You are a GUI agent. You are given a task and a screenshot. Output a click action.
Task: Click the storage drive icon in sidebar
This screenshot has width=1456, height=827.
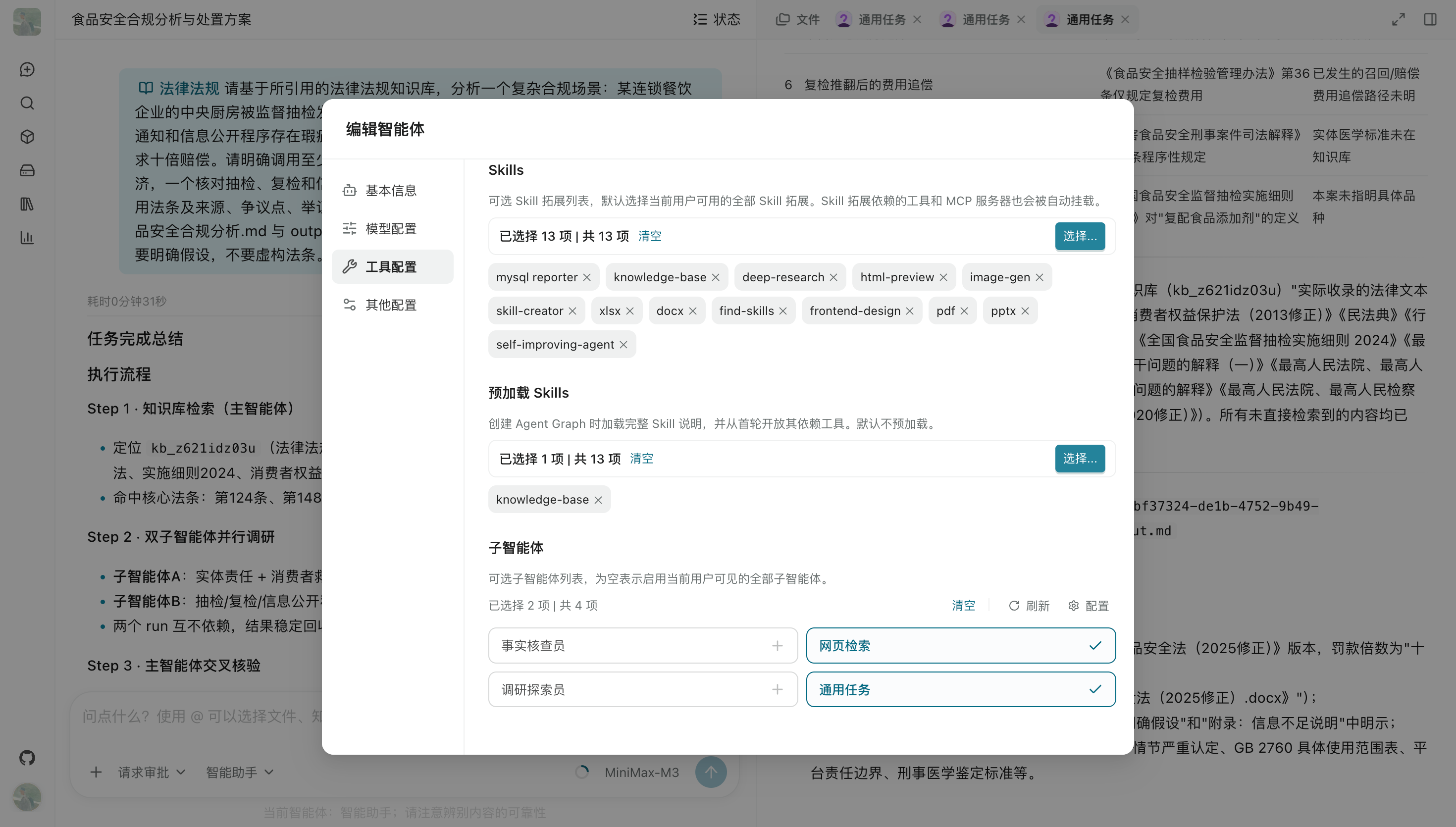click(x=27, y=170)
